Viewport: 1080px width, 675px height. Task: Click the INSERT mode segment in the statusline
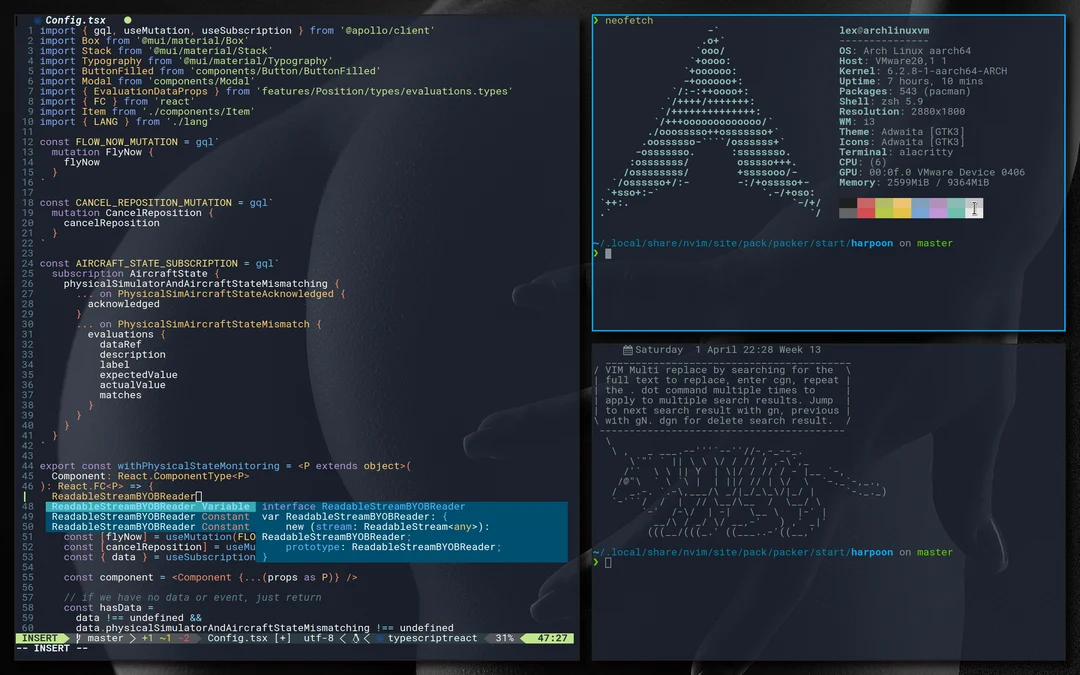coord(38,638)
